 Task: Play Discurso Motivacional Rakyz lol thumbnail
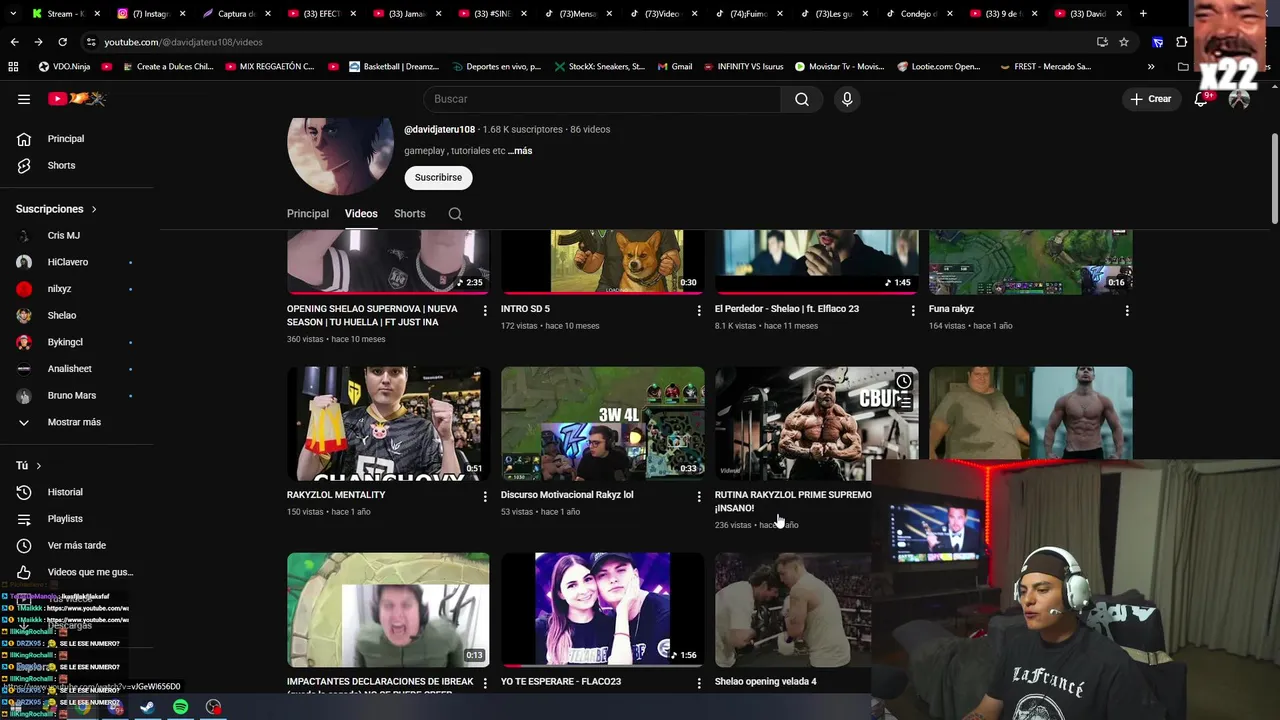(602, 423)
